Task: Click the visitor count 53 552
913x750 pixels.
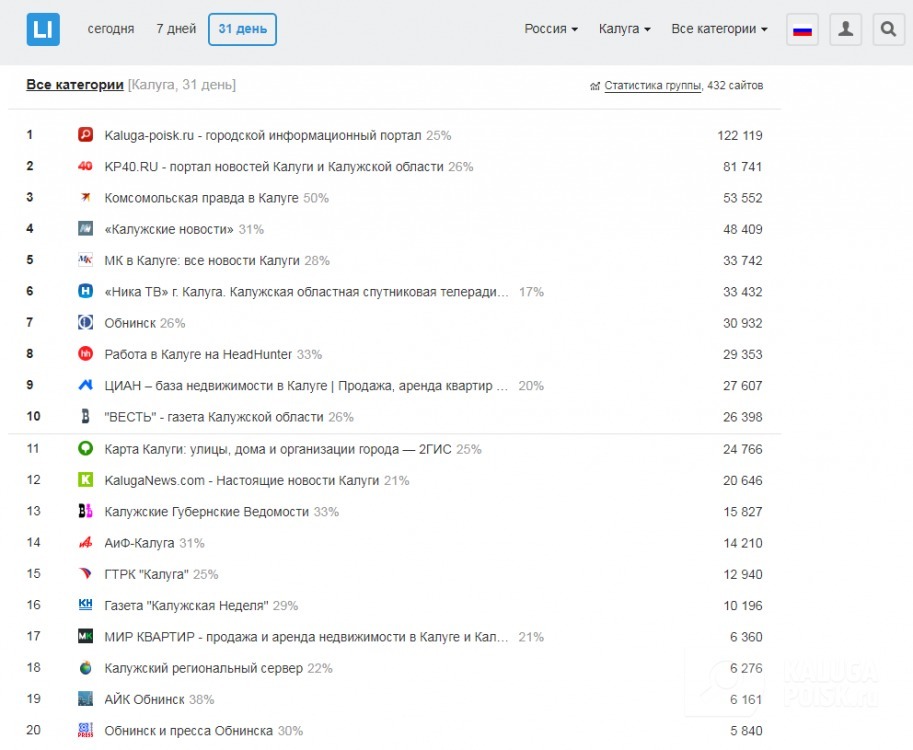Action: tap(742, 198)
